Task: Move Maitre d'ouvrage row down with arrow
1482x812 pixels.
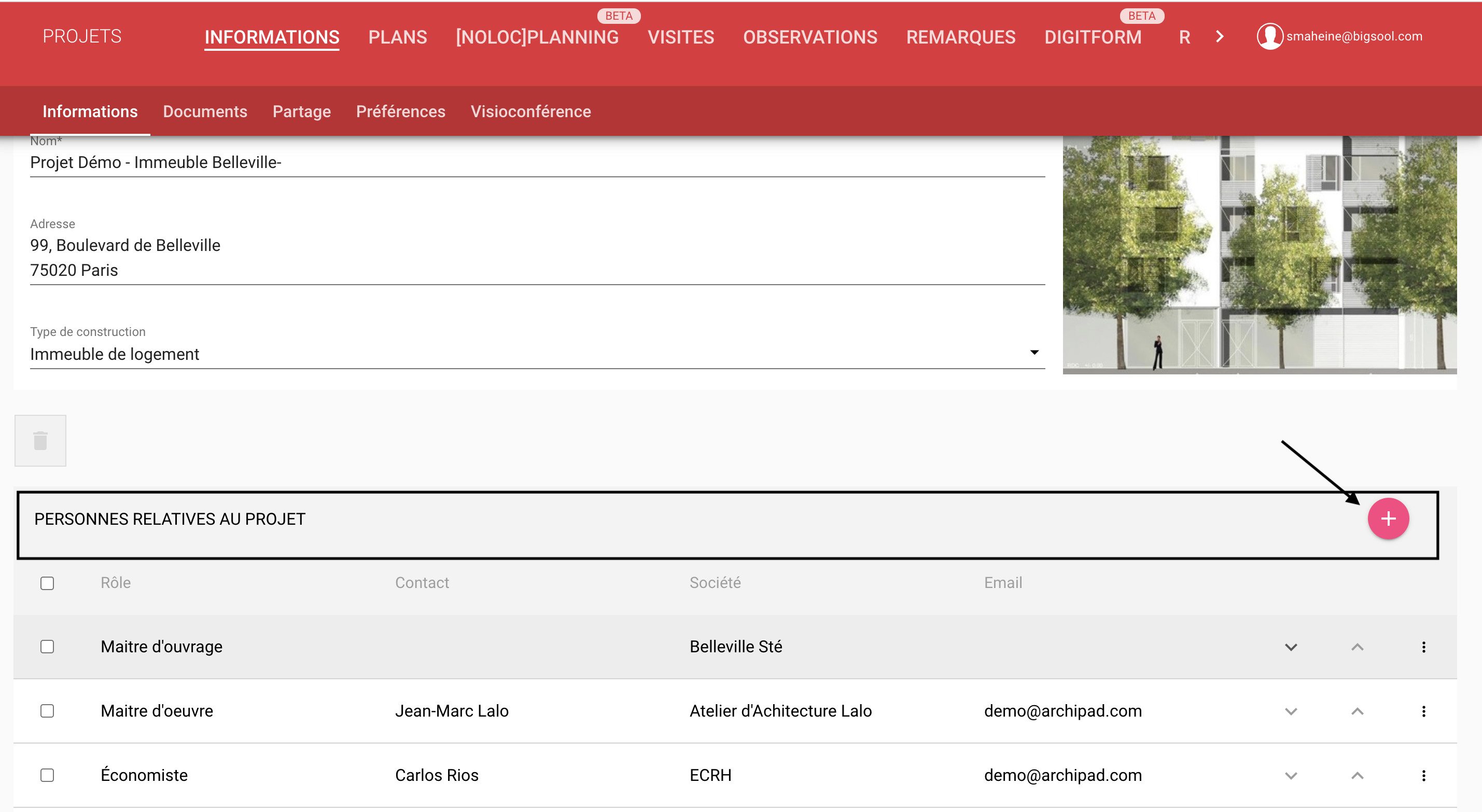Action: pyautogui.click(x=1291, y=647)
